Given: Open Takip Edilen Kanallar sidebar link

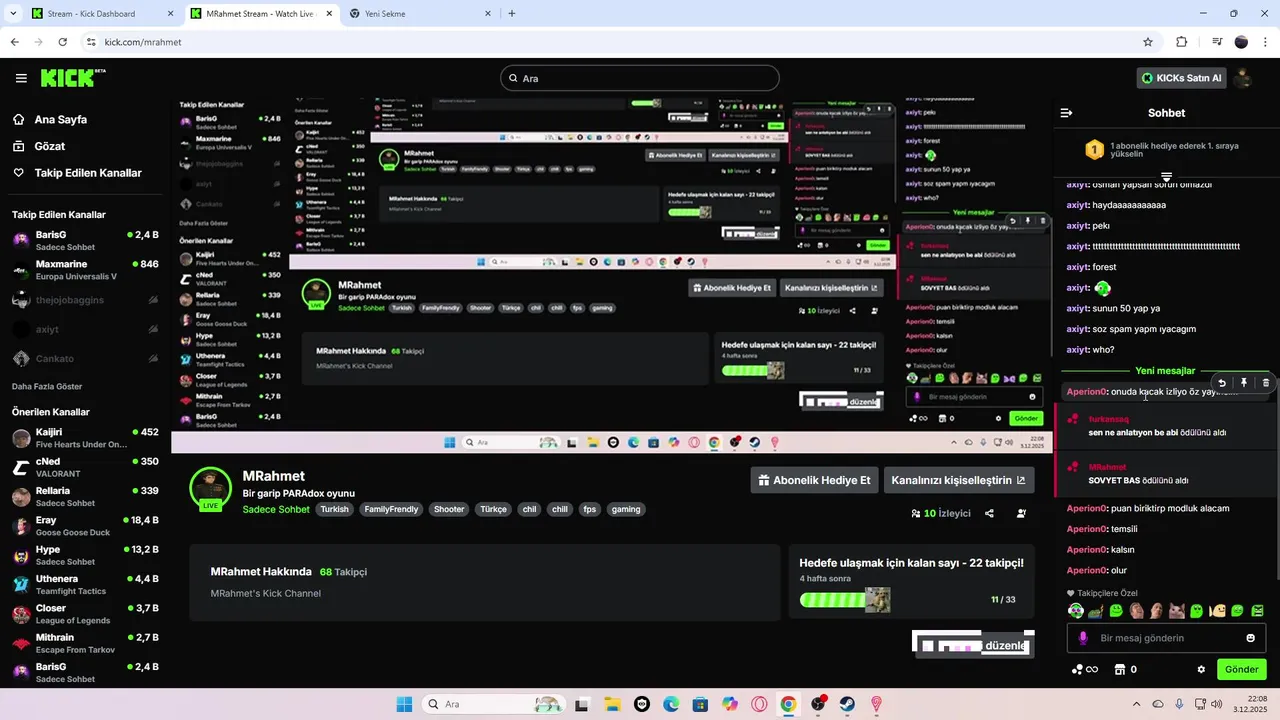Looking at the screenshot, I should click(78, 173).
